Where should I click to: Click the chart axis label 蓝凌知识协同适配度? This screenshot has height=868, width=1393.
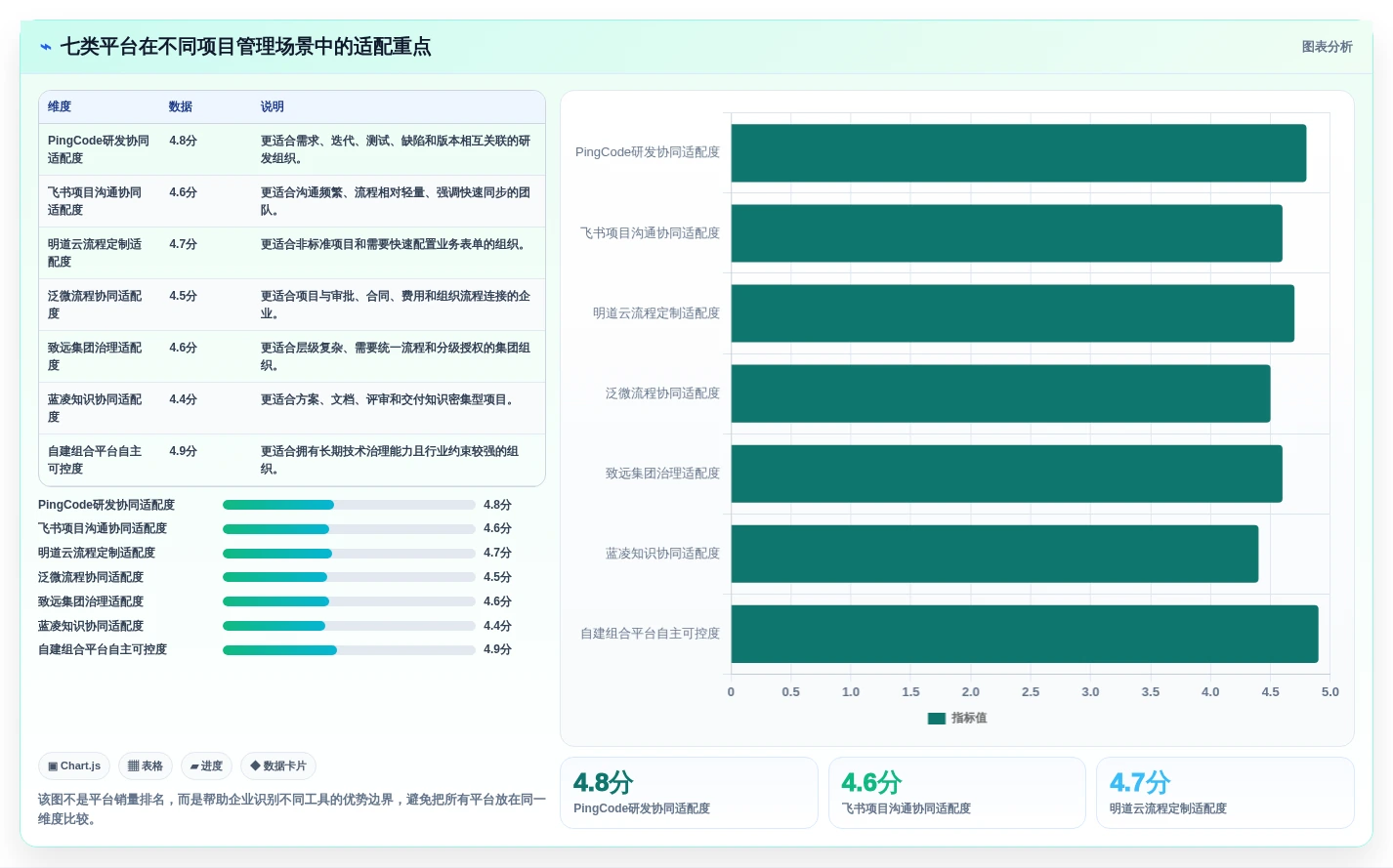pos(662,554)
